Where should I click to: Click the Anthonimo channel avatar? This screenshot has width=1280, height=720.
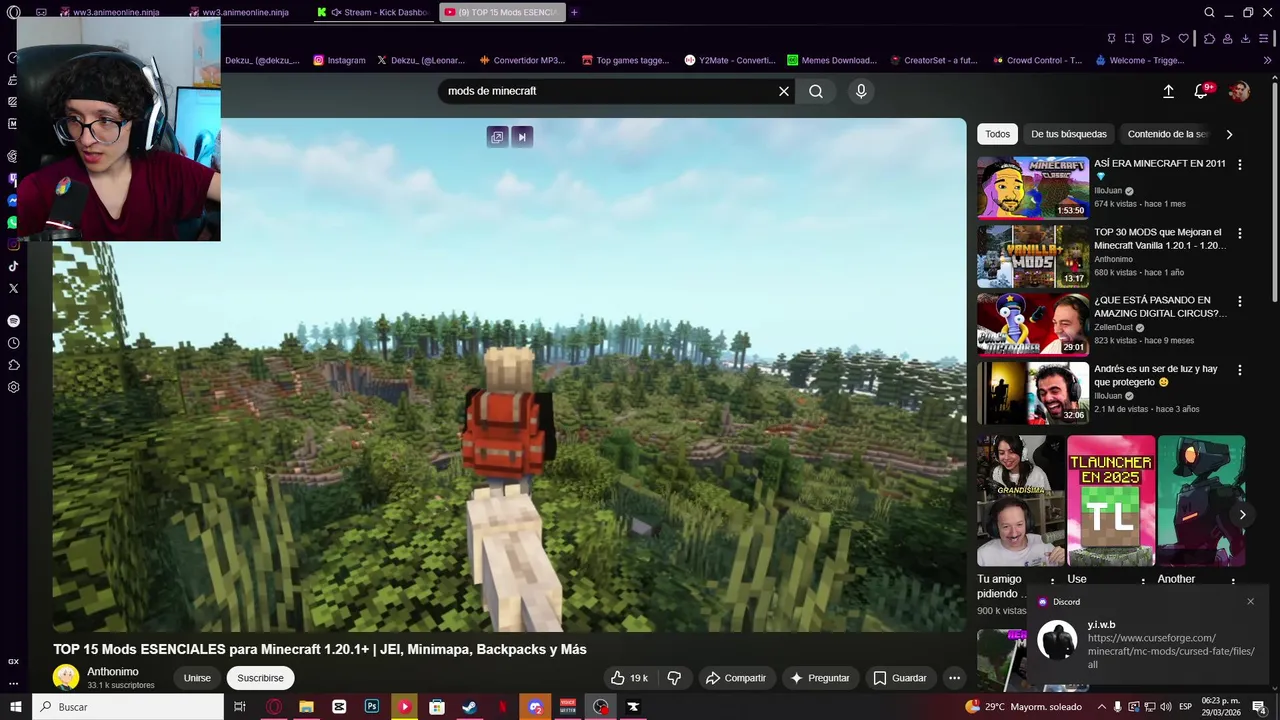(x=66, y=678)
